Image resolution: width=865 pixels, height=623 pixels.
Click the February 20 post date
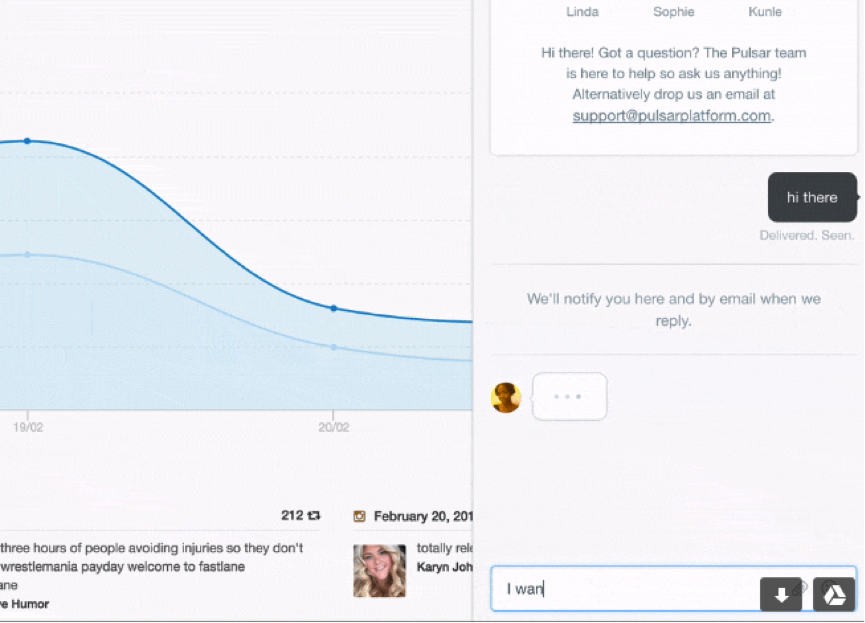tap(422, 517)
